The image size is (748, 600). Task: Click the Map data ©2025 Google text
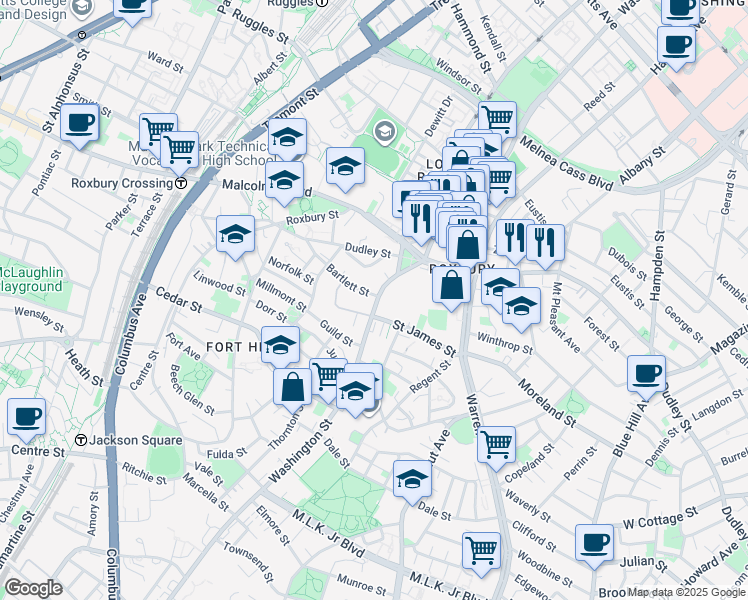(685, 592)
